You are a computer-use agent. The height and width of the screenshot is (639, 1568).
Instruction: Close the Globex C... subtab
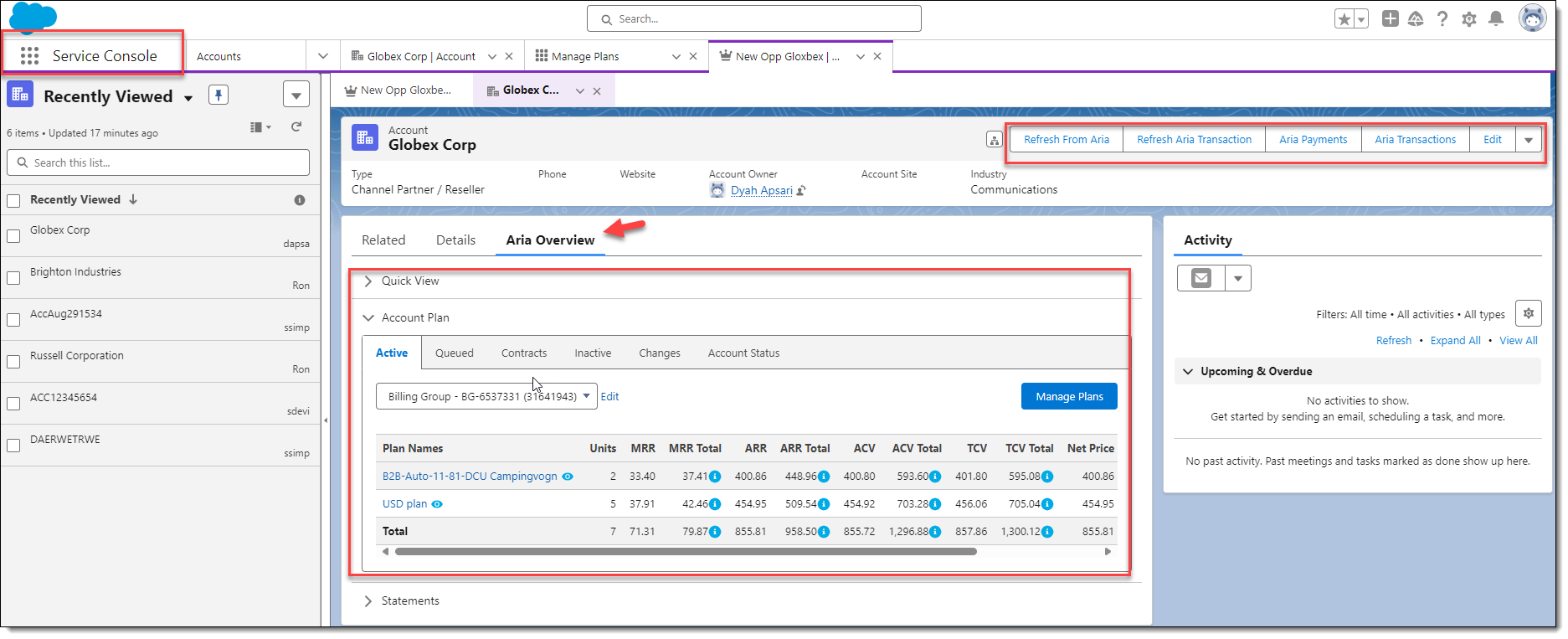point(597,91)
